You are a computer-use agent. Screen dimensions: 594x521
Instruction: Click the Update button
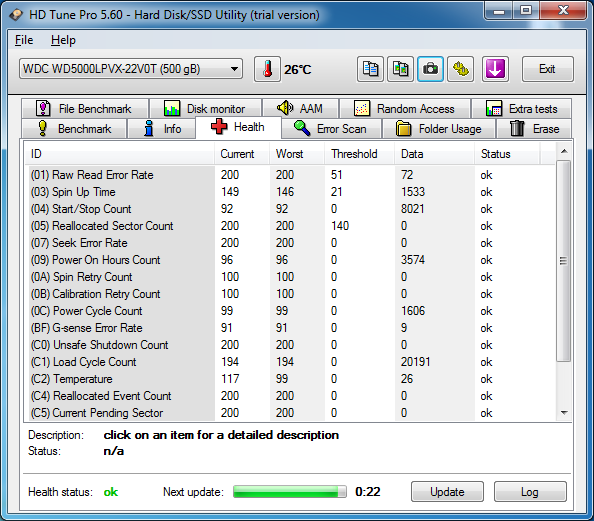coord(447,492)
